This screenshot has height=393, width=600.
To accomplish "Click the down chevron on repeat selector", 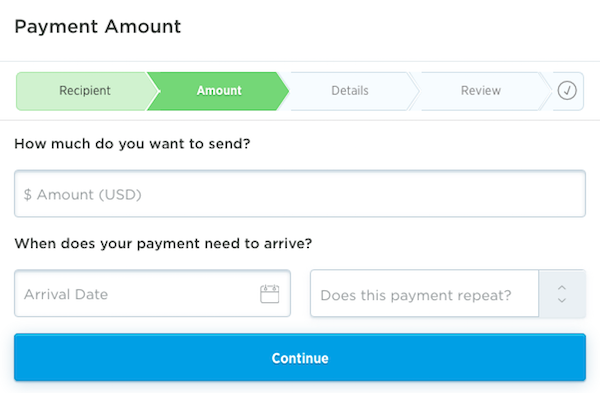I will 562,300.
